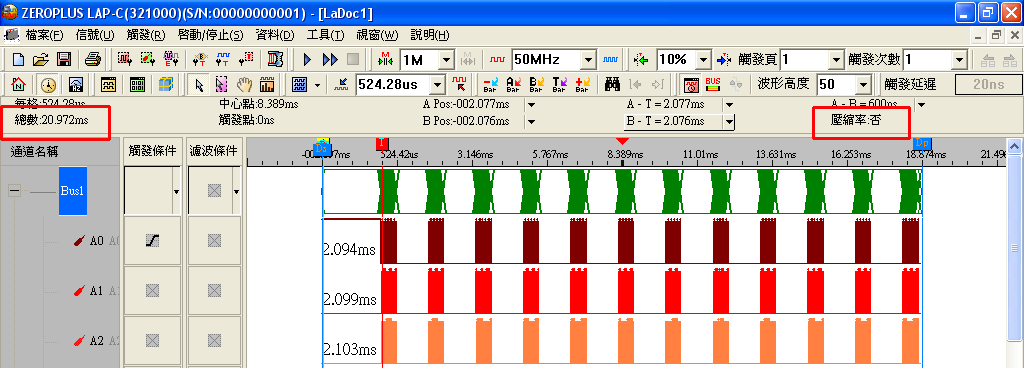The width and height of the screenshot is (1024, 368).
Task: Select the arrow pointer cursor tool
Action: [200, 84]
